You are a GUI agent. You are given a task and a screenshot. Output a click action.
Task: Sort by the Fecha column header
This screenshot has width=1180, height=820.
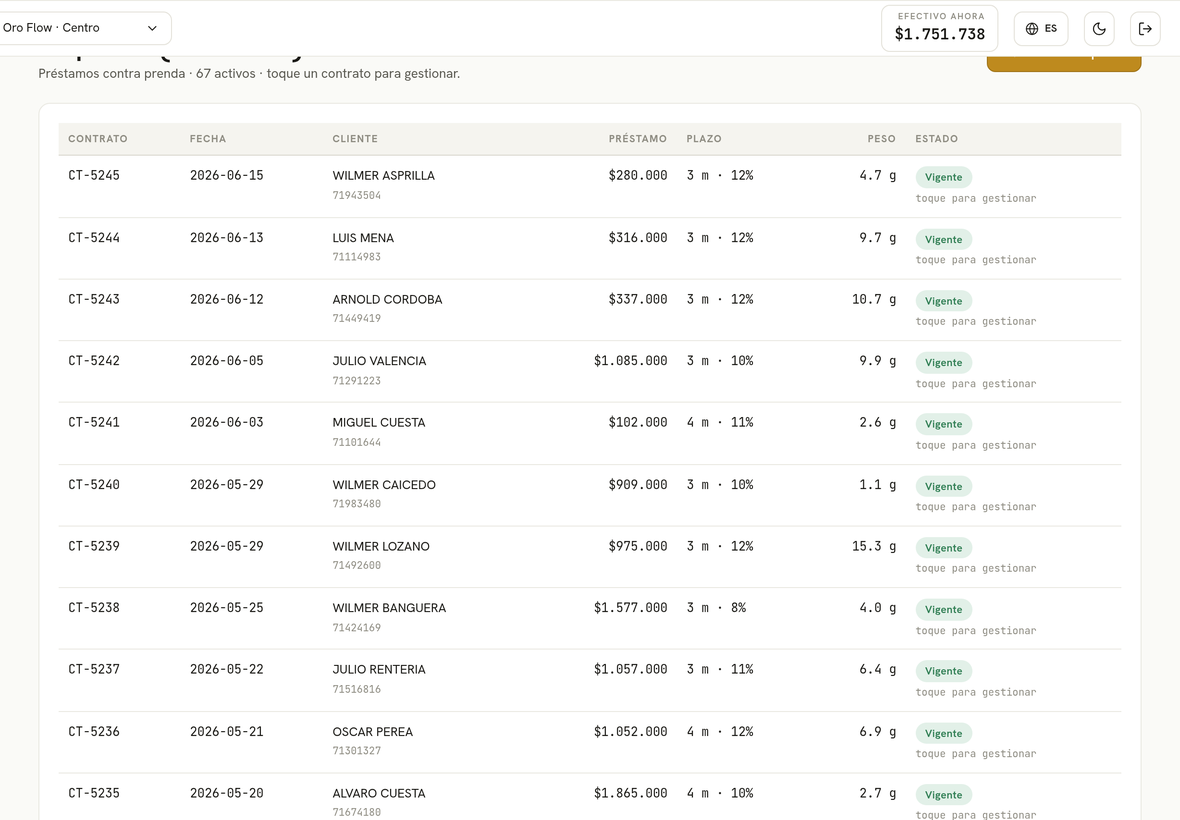208,139
